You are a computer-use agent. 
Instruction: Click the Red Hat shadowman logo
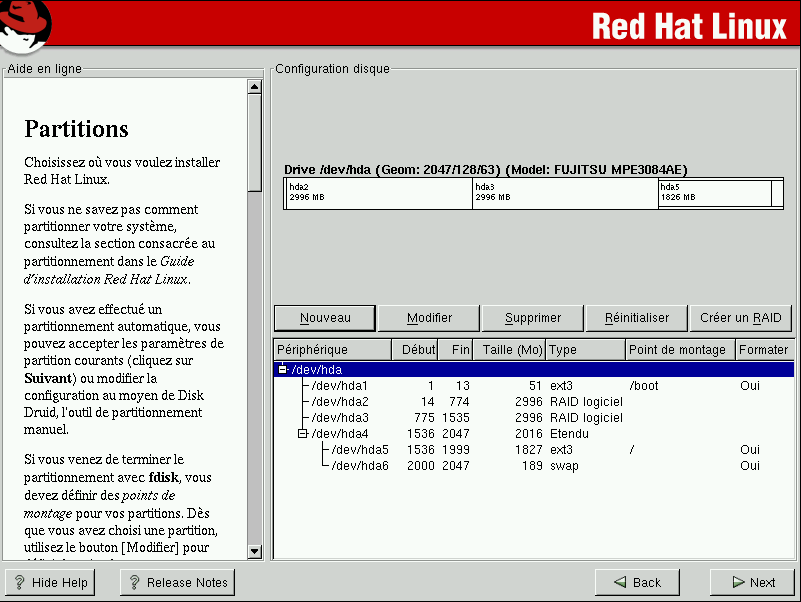pos(26,26)
